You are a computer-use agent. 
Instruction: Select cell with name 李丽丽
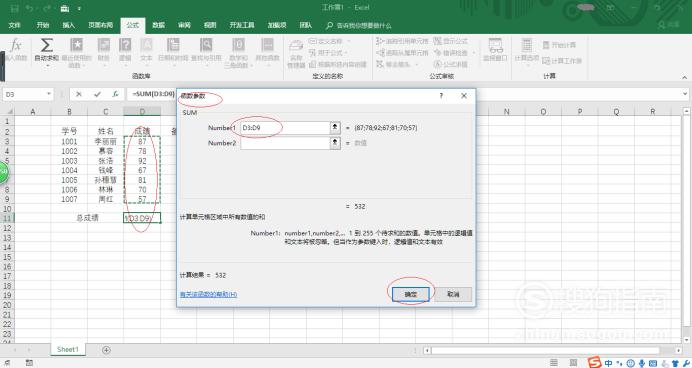pos(105,142)
